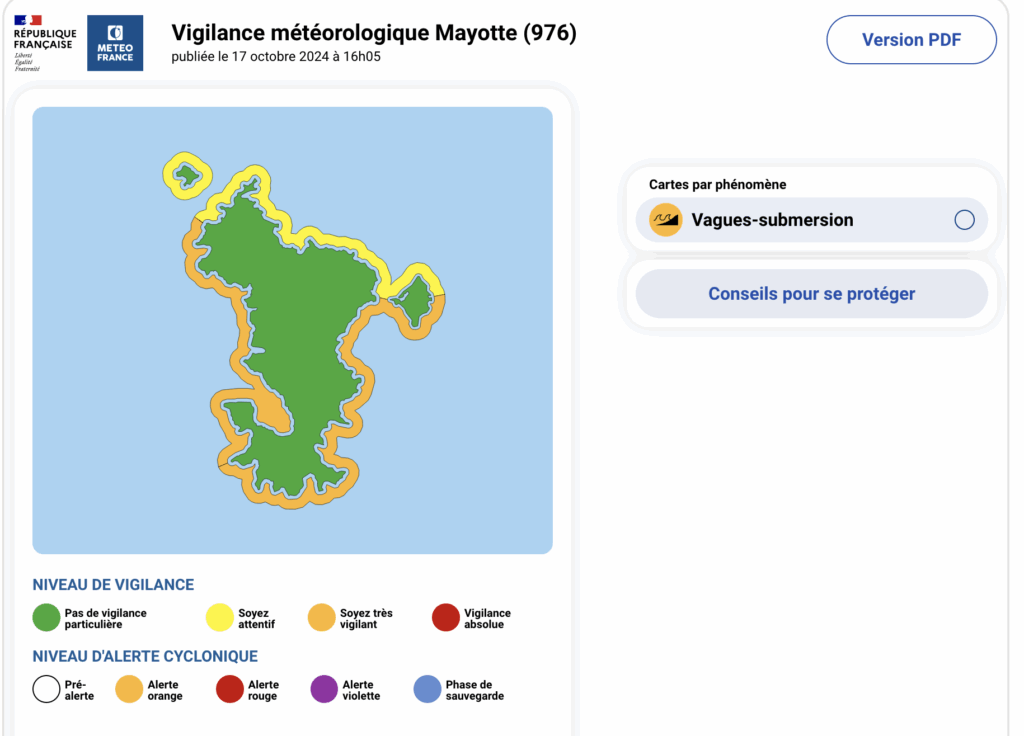Select the Vagues-submersion radio button
The width and height of the screenshot is (1024, 736).
[x=964, y=220]
